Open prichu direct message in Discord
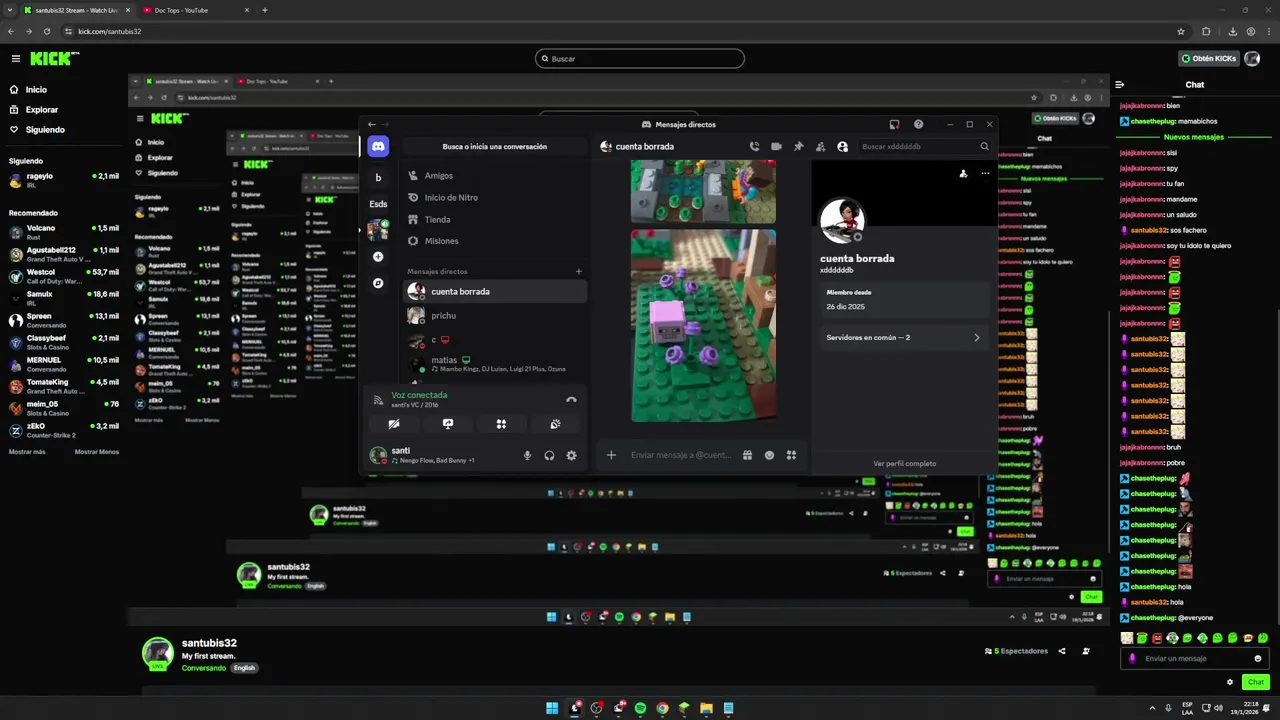This screenshot has height=720, width=1280. coord(494,316)
